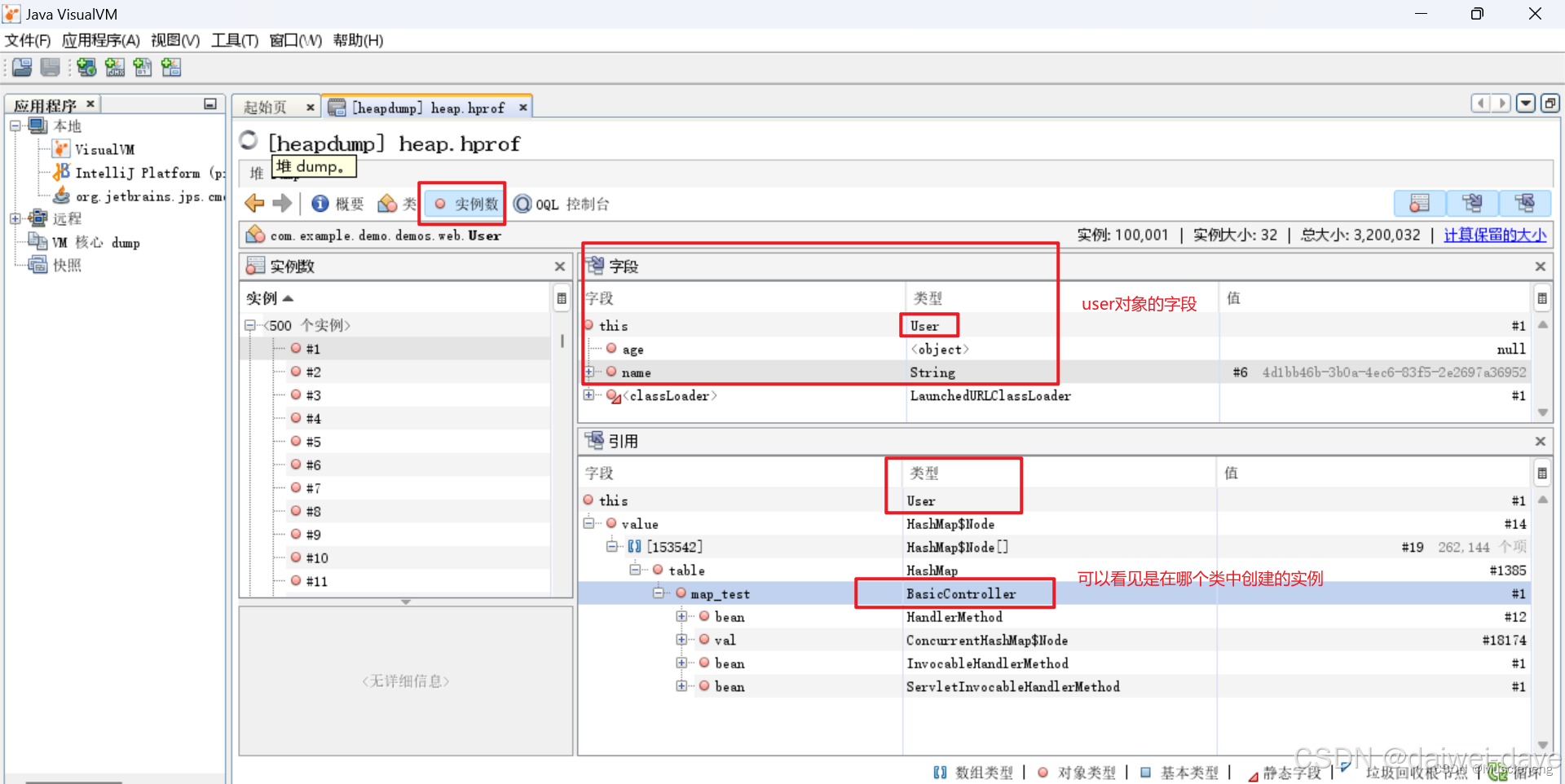
Task: Select instance #7 in the list
Action: coord(313,488)
